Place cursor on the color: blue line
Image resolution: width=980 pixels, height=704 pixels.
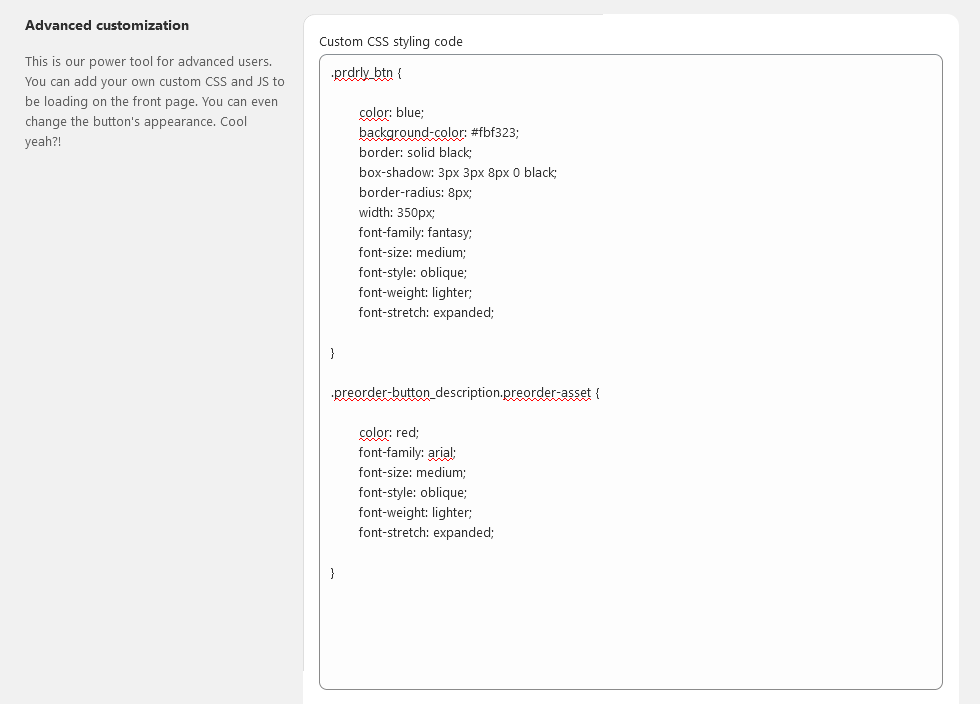tap(391, 113)
